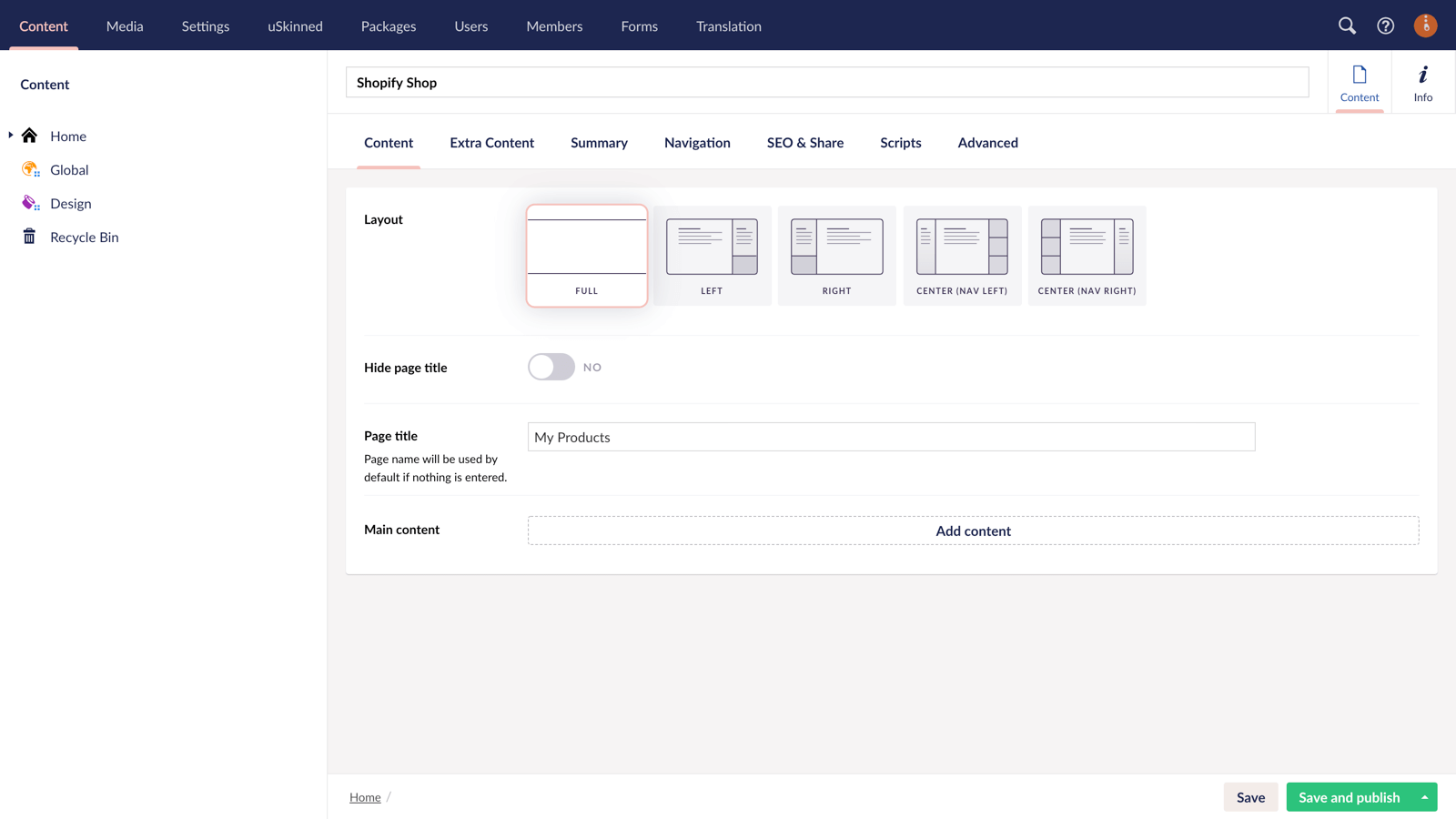Click Add content in Main content
Image resolution: width=1456 pixels, height=819 pixels.
click(x=974, y=531)
